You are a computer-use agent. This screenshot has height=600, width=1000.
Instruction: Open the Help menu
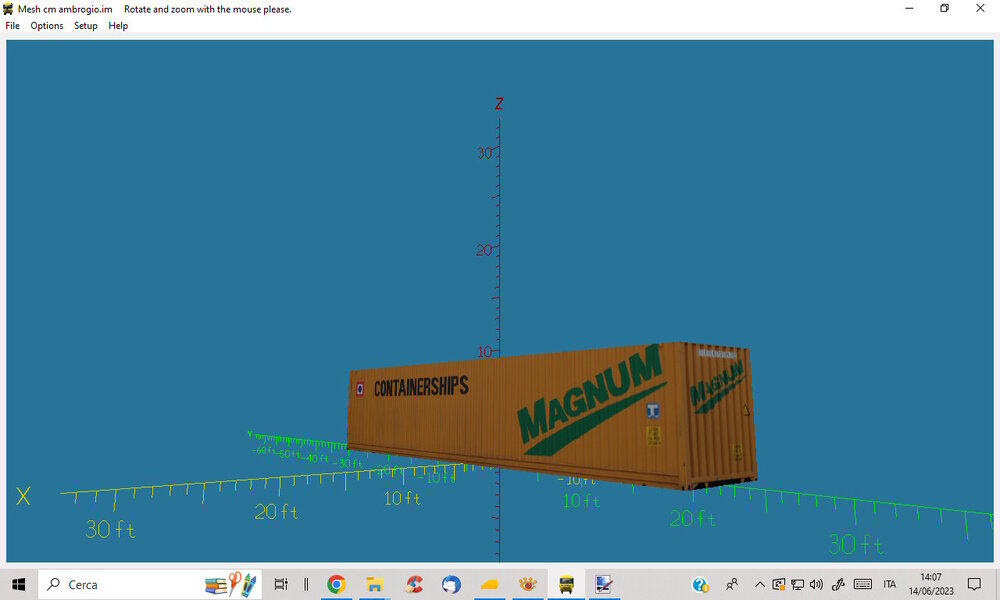118,26
